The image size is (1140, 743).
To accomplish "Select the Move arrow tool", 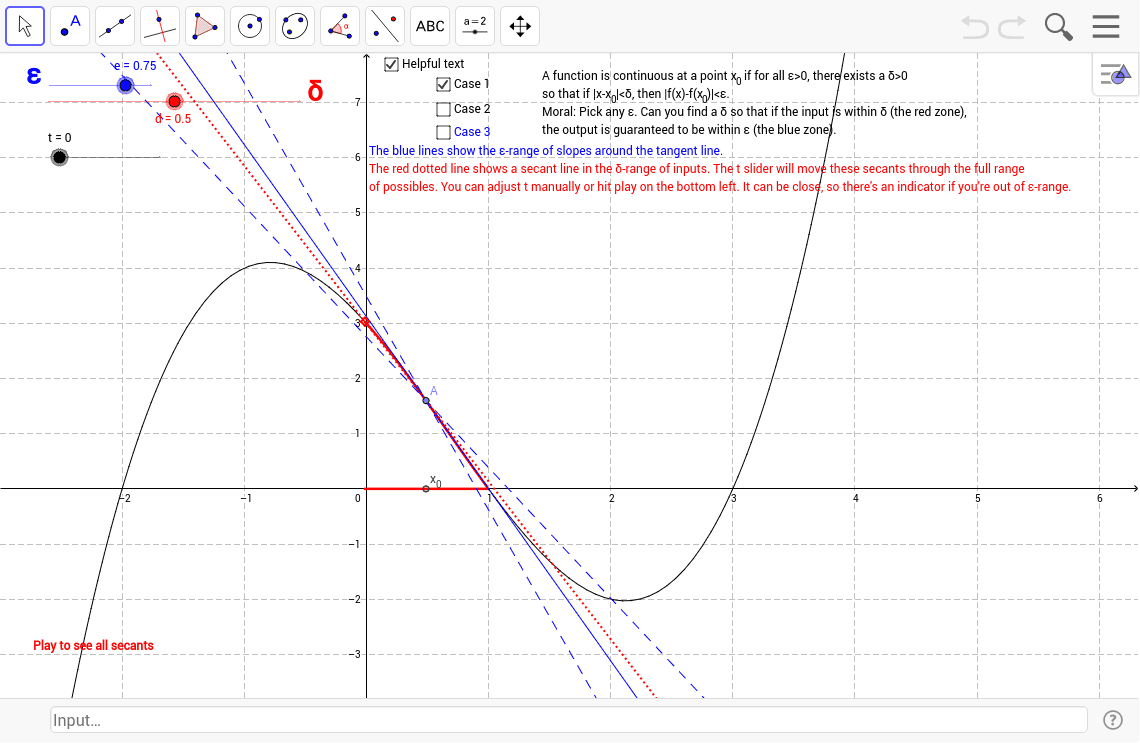I will click(x=25, y=26).
